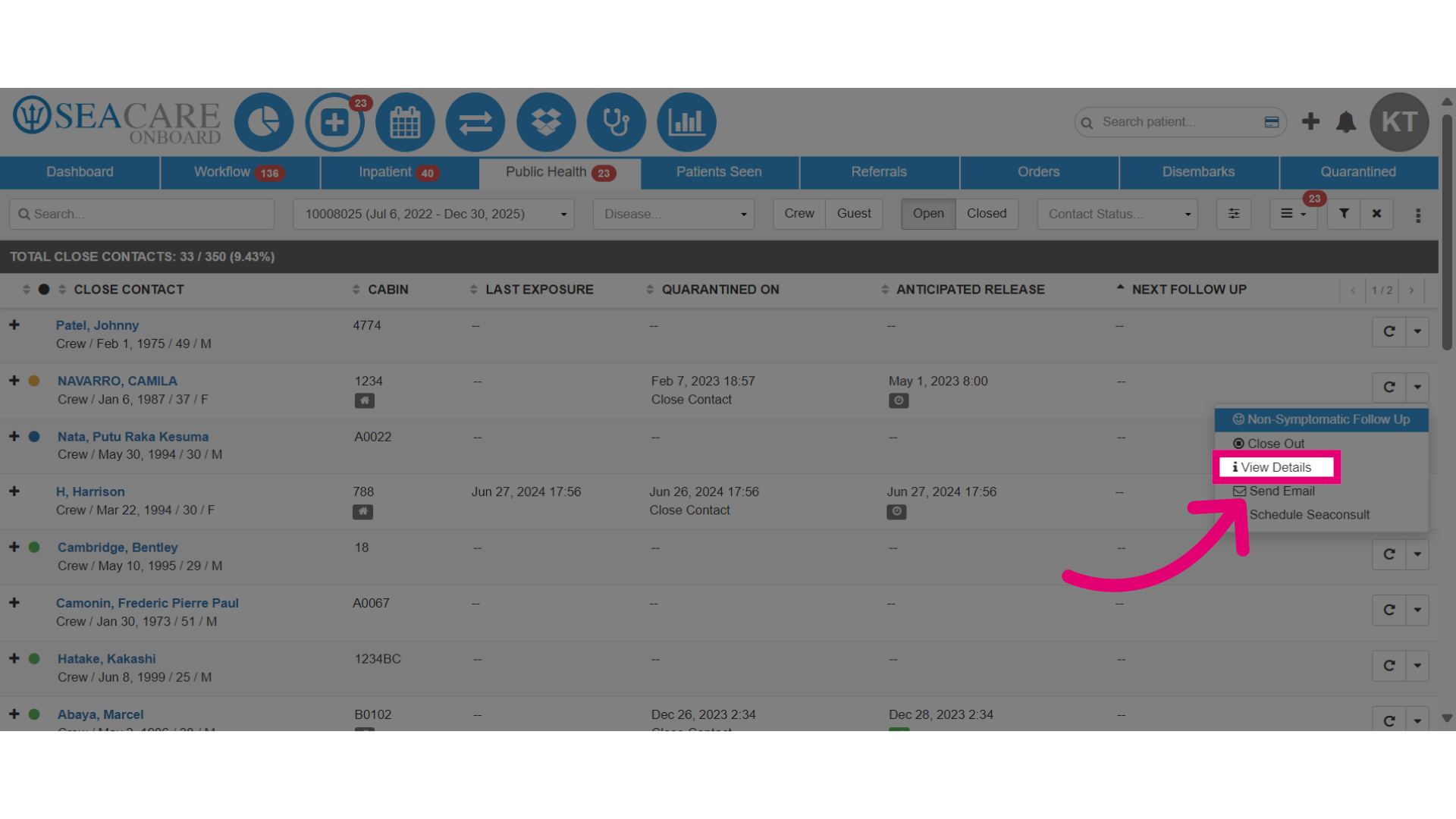The width and height of the screenshot is (1456, 819).
Task: Click the funnel filter icon
Action: coord(1344,214)
